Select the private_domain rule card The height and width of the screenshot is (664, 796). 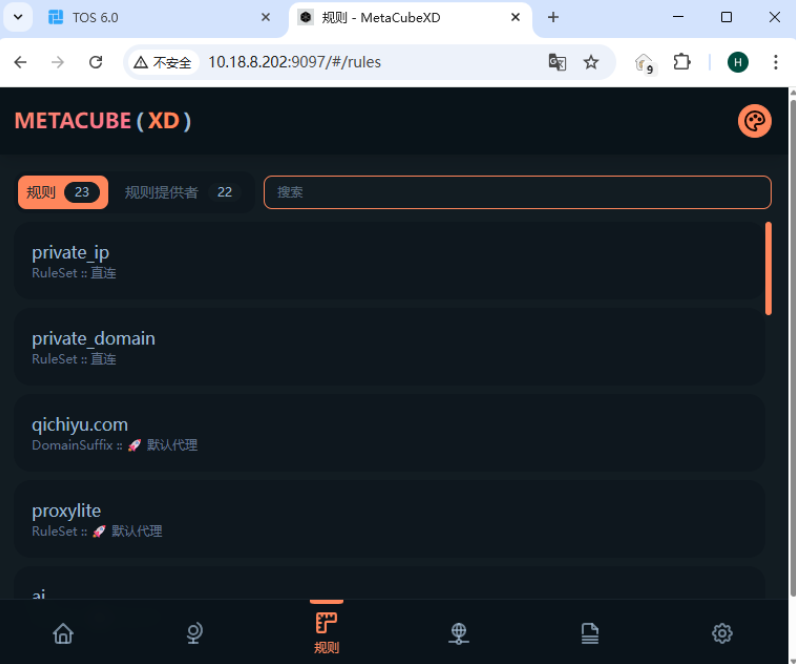point(389,347)
